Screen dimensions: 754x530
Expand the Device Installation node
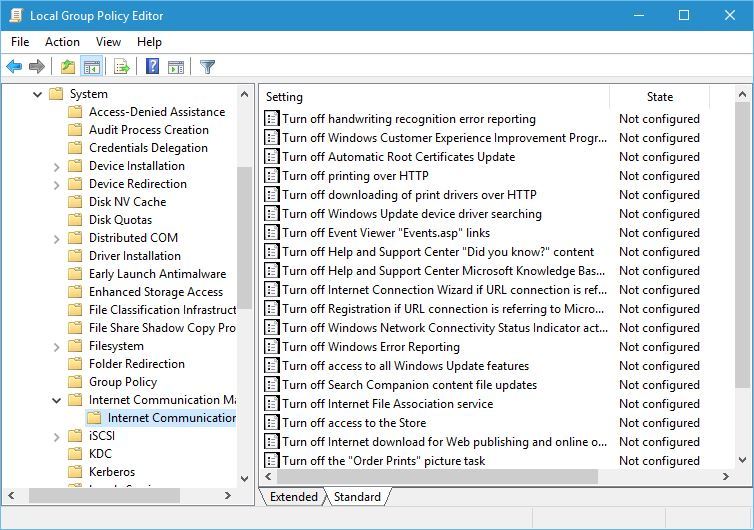click(x=57, y=167)
